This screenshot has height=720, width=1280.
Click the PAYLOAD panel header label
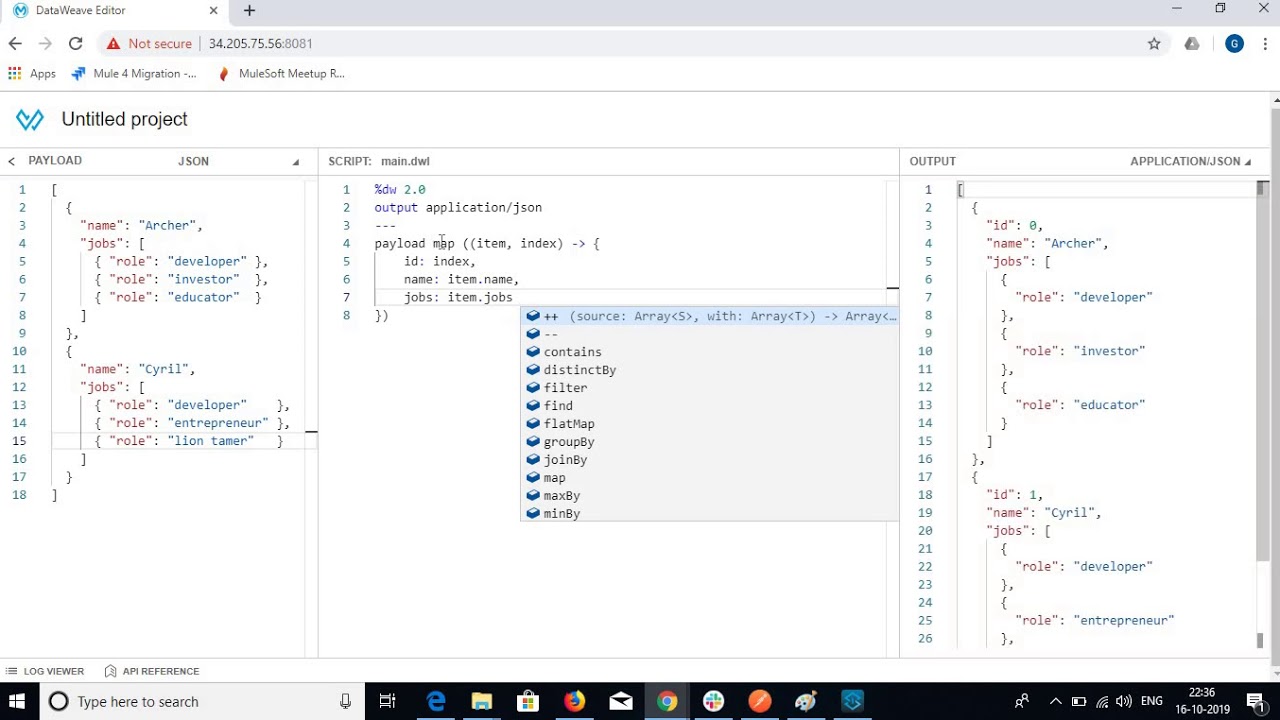click(x=55, y=160)
